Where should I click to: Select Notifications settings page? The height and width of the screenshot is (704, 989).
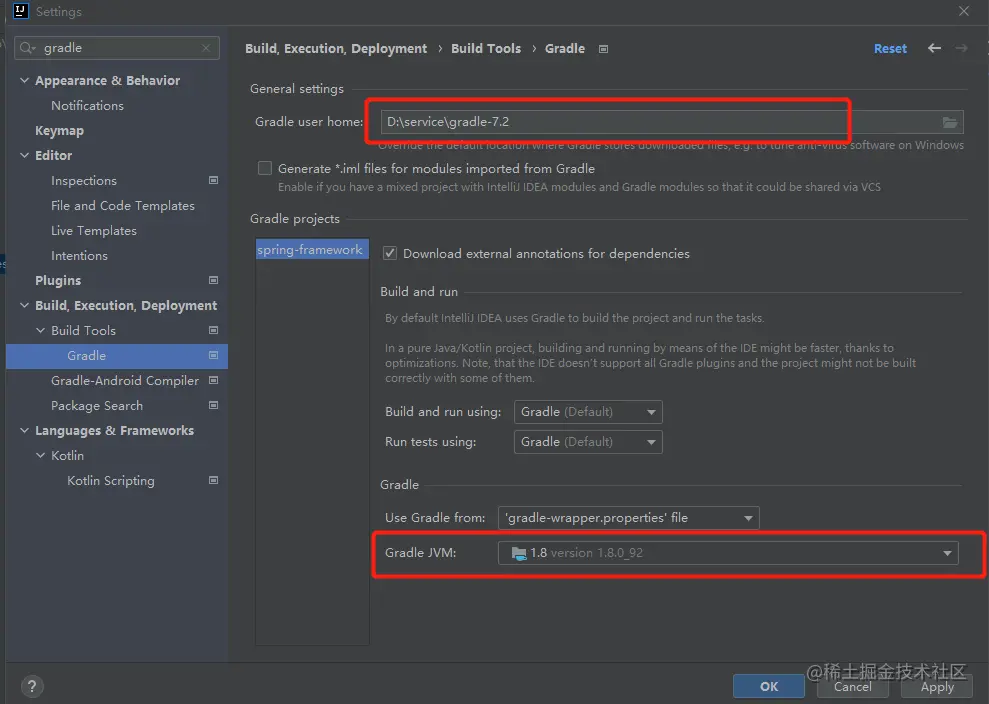(x=87, y=105)
